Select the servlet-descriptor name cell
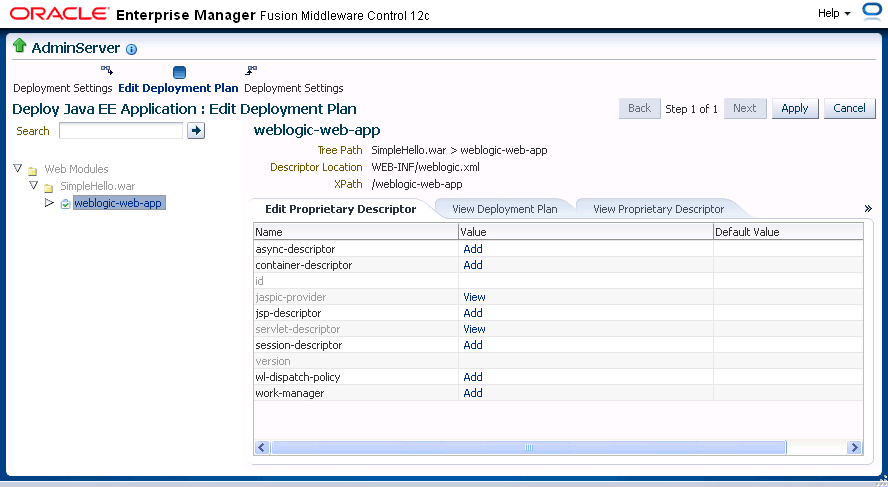 pyautogui.click(x=356, y=329)
